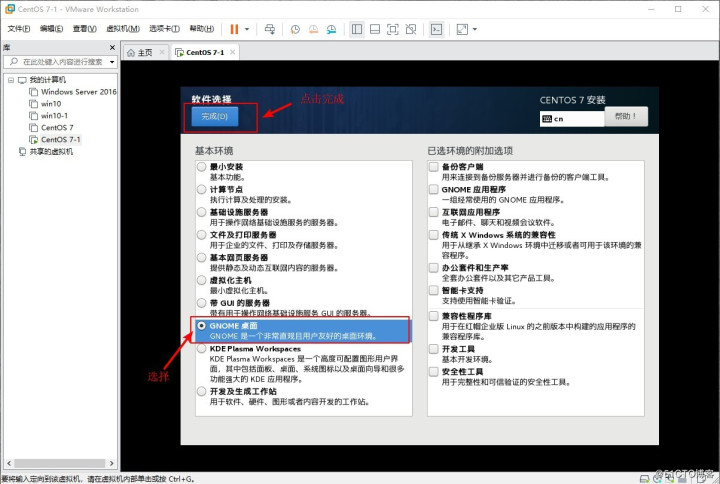Check the 智能卡支持 checkbox
720x484 pixels.
433,290
